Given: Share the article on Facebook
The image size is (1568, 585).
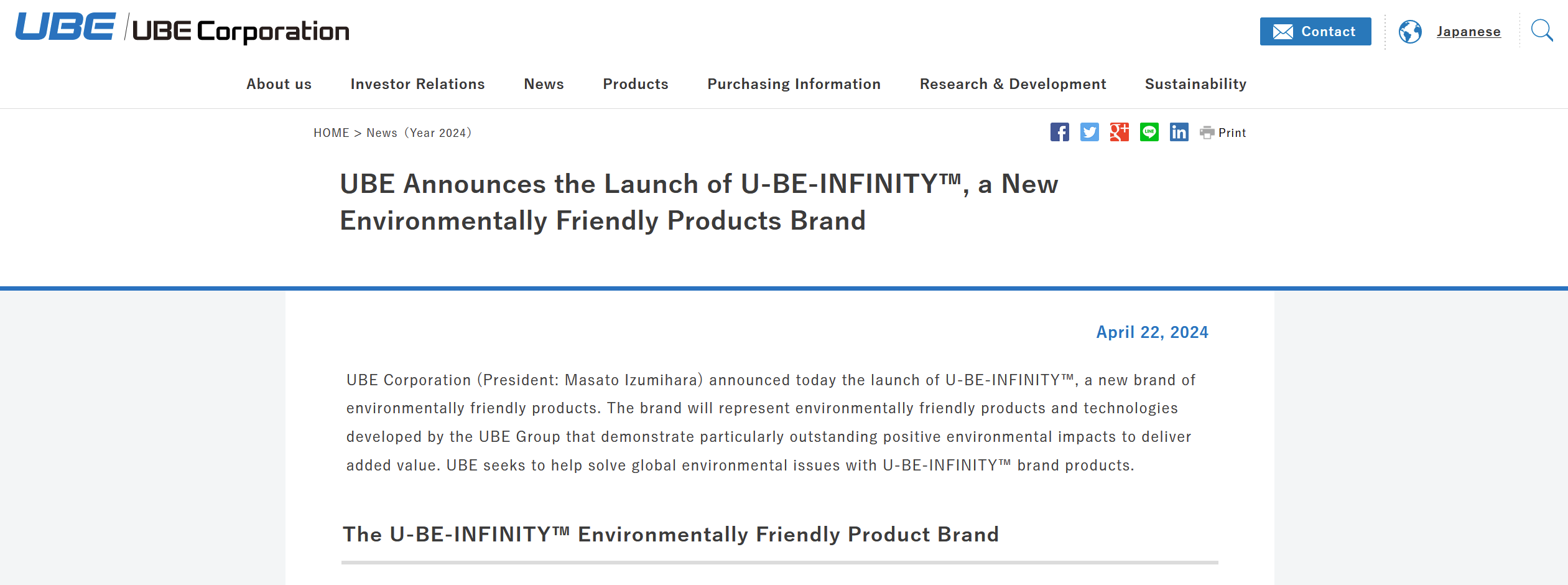Looking at the screenshot, I should click(1060, 132).
